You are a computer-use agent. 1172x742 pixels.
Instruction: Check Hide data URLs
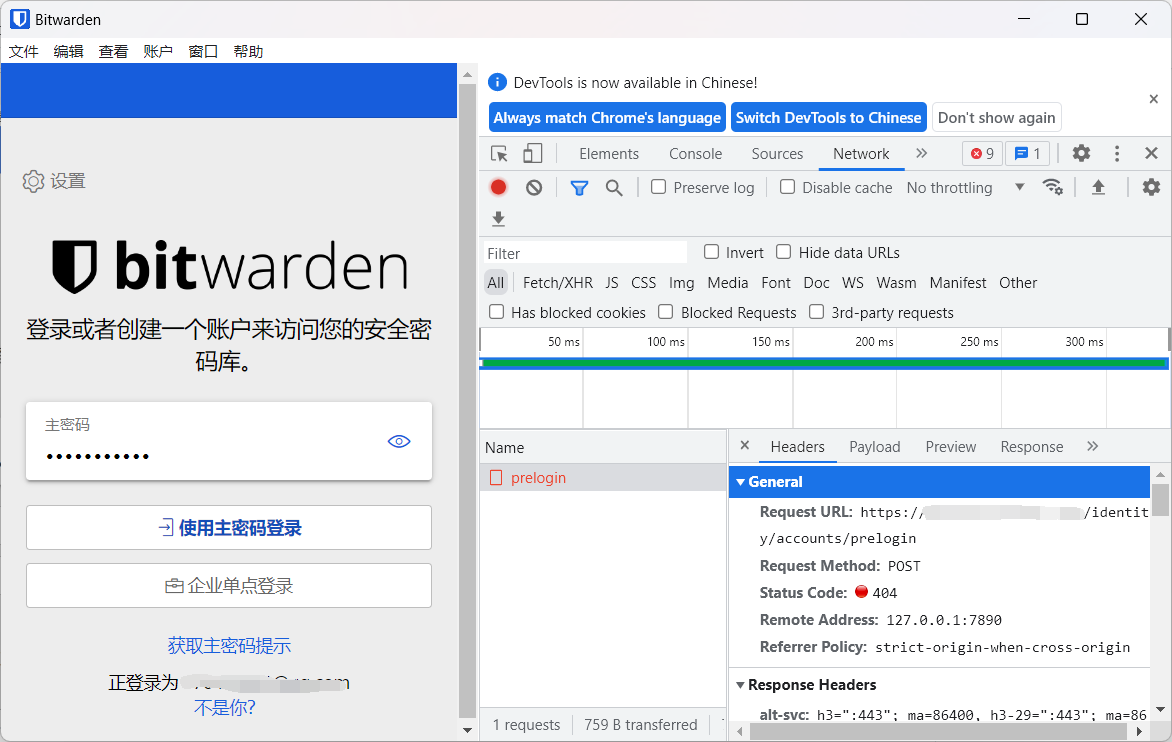coord(783,252)
